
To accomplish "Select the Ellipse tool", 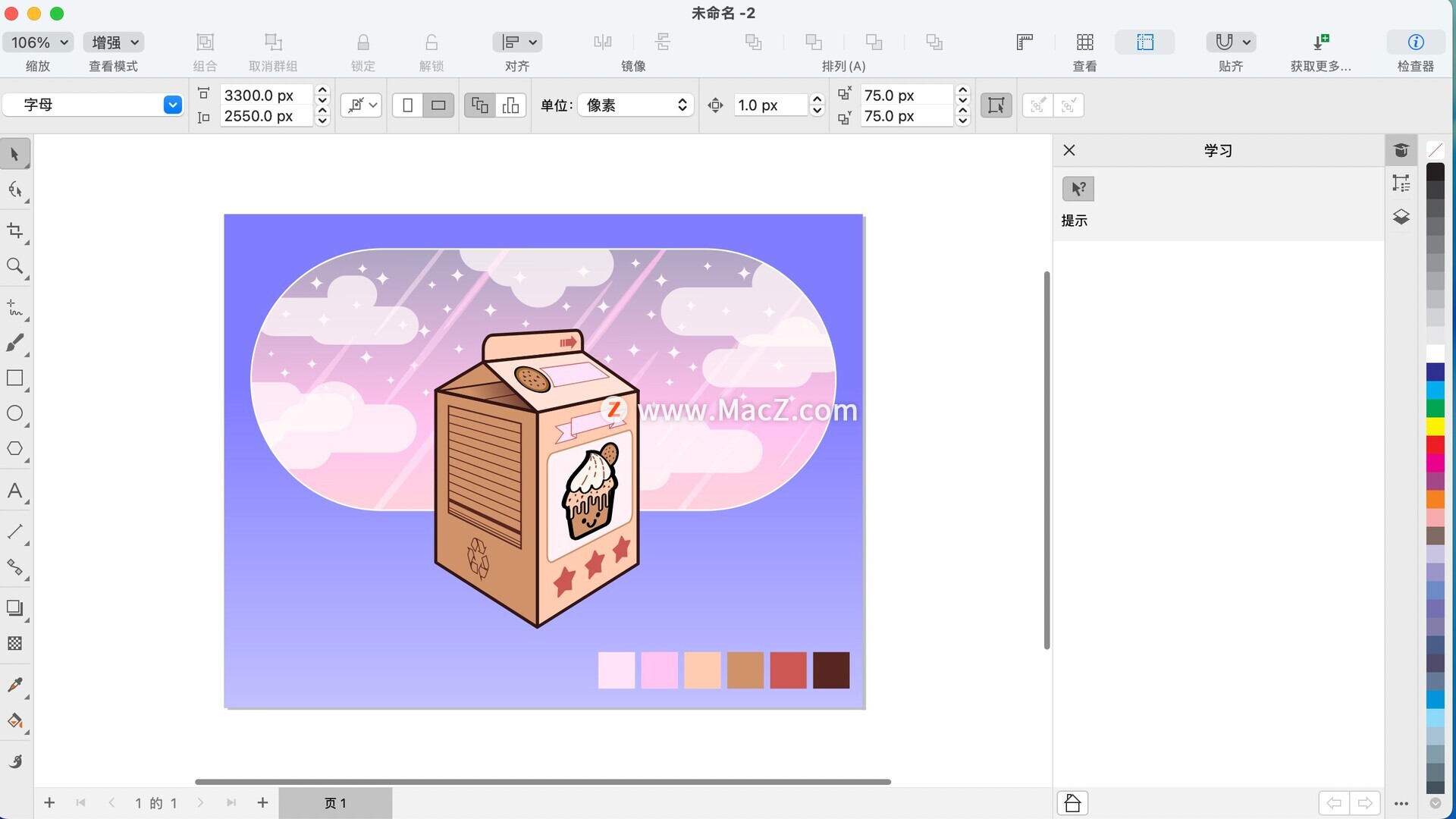I will tap(14, 413).
